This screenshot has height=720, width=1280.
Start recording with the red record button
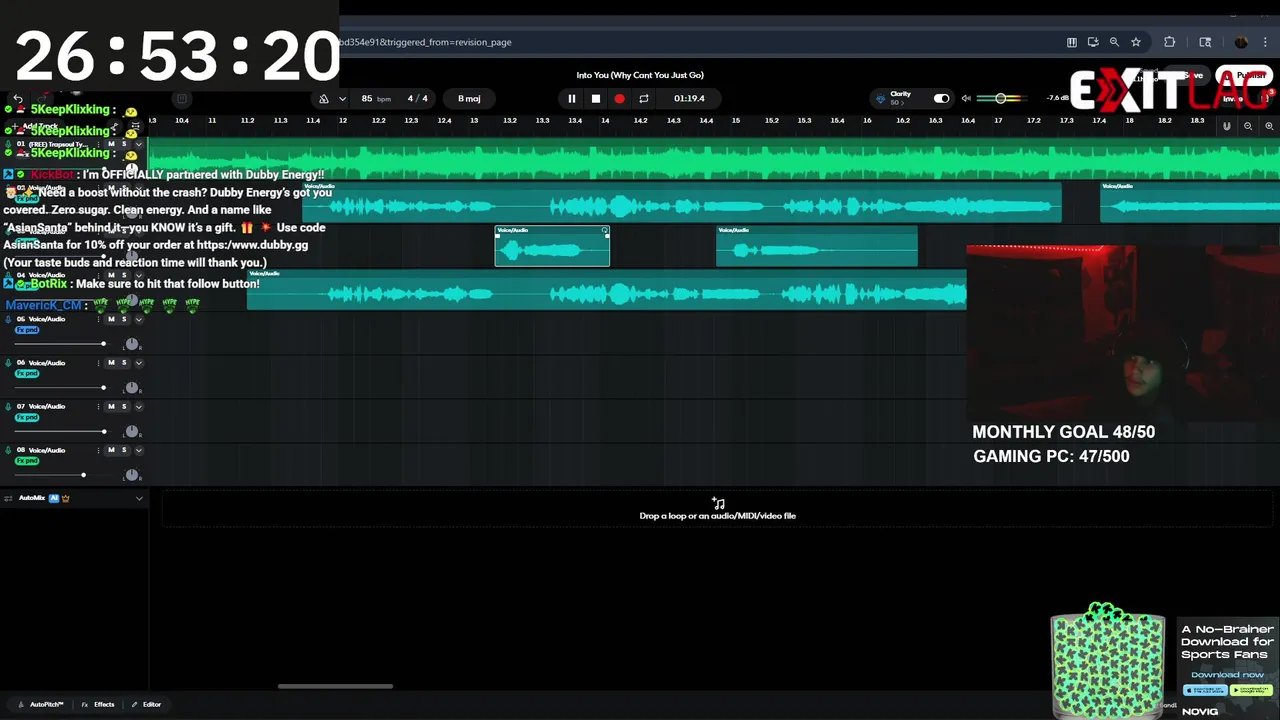620,98
